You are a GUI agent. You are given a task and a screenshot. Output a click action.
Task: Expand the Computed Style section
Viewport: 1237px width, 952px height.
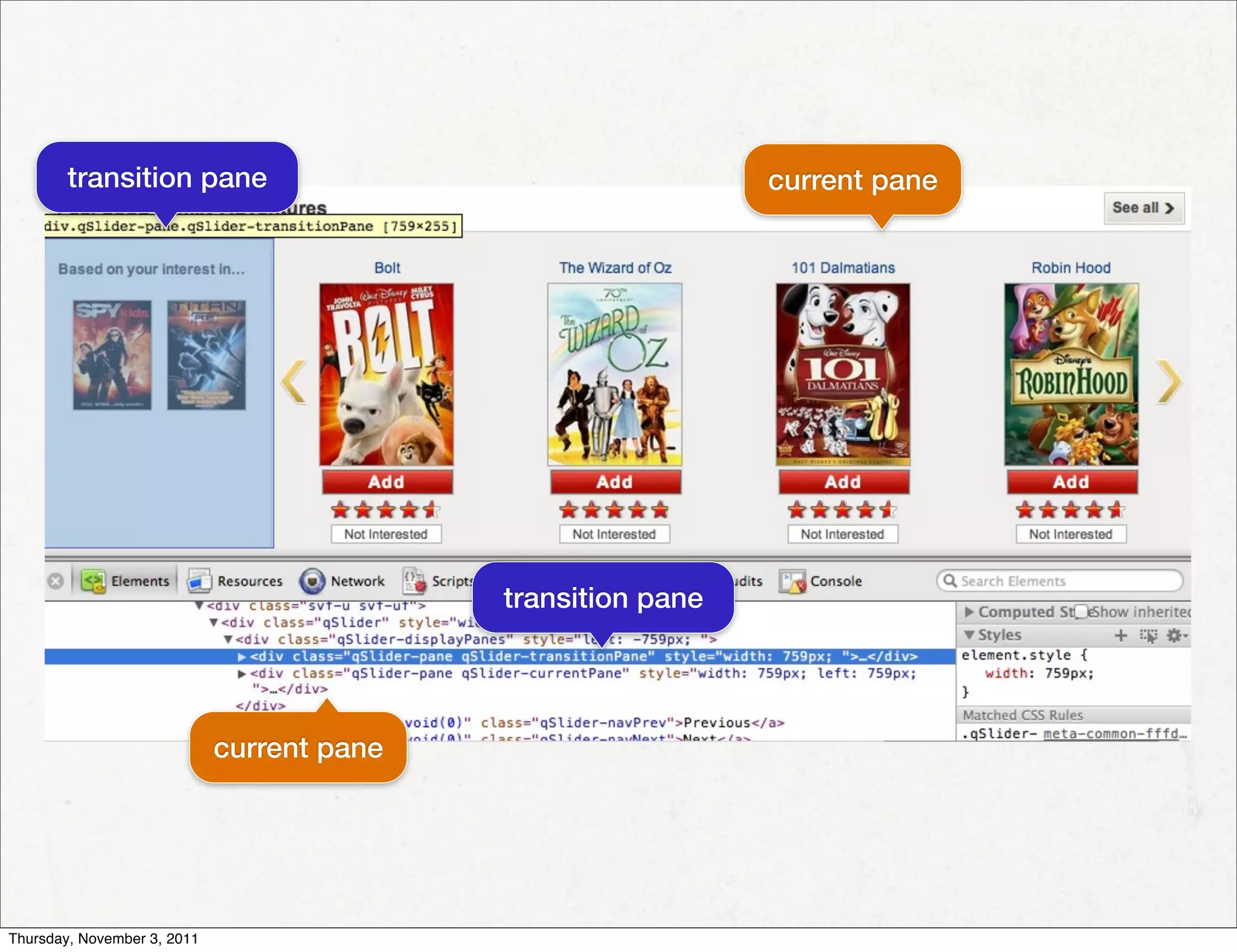coord(969,612)
